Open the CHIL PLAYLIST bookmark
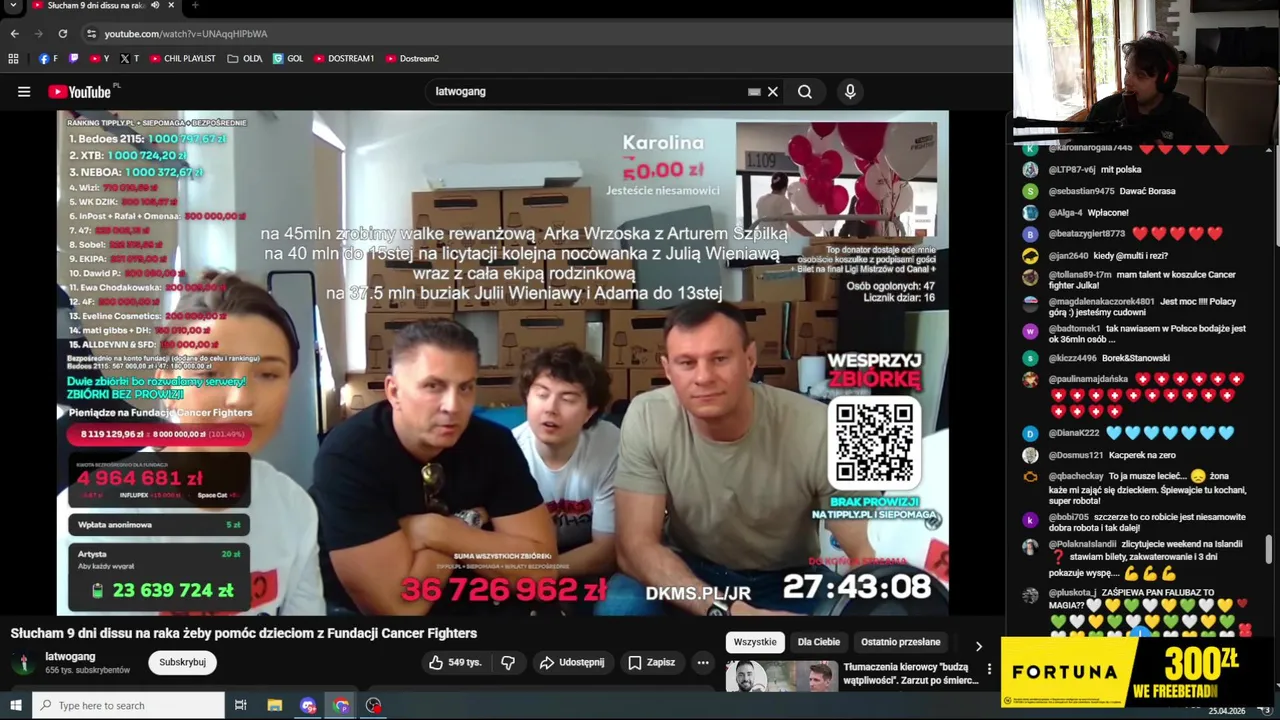The height and width of the screenshot is (720, 1280). pyautogui.click(x=183, y=59)
